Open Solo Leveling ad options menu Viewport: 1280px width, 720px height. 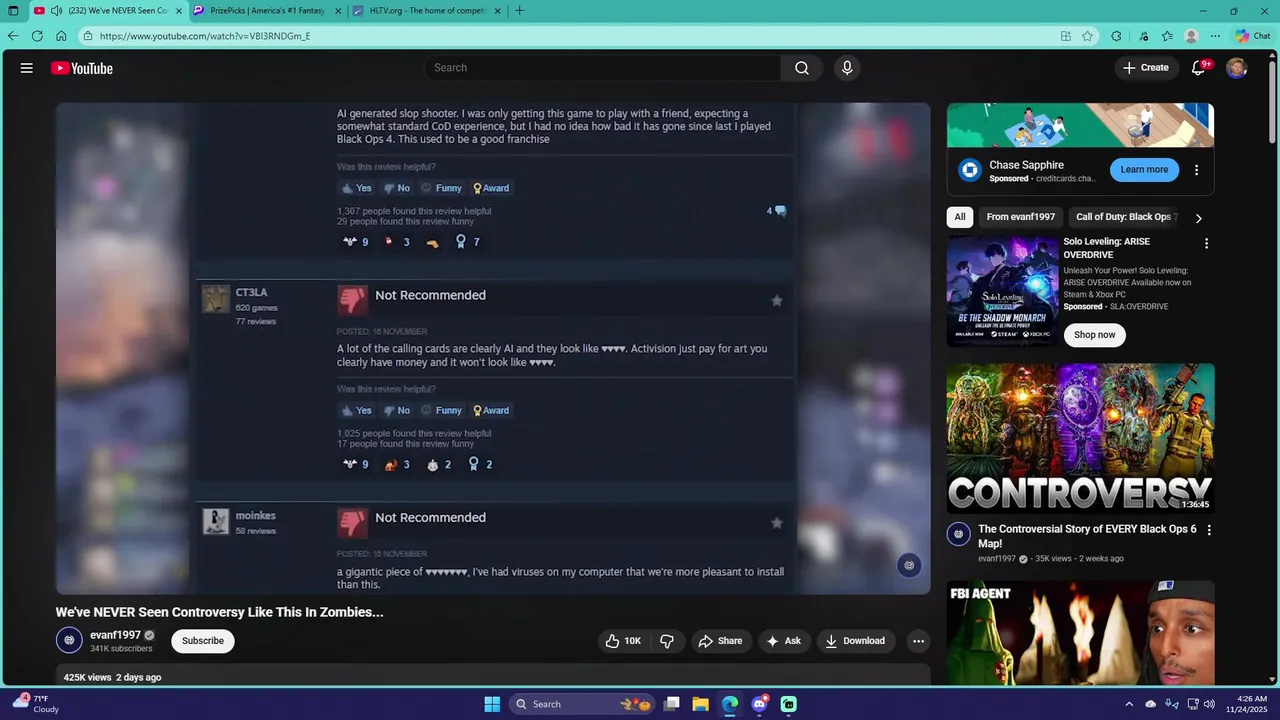(x=1206, y=244)
